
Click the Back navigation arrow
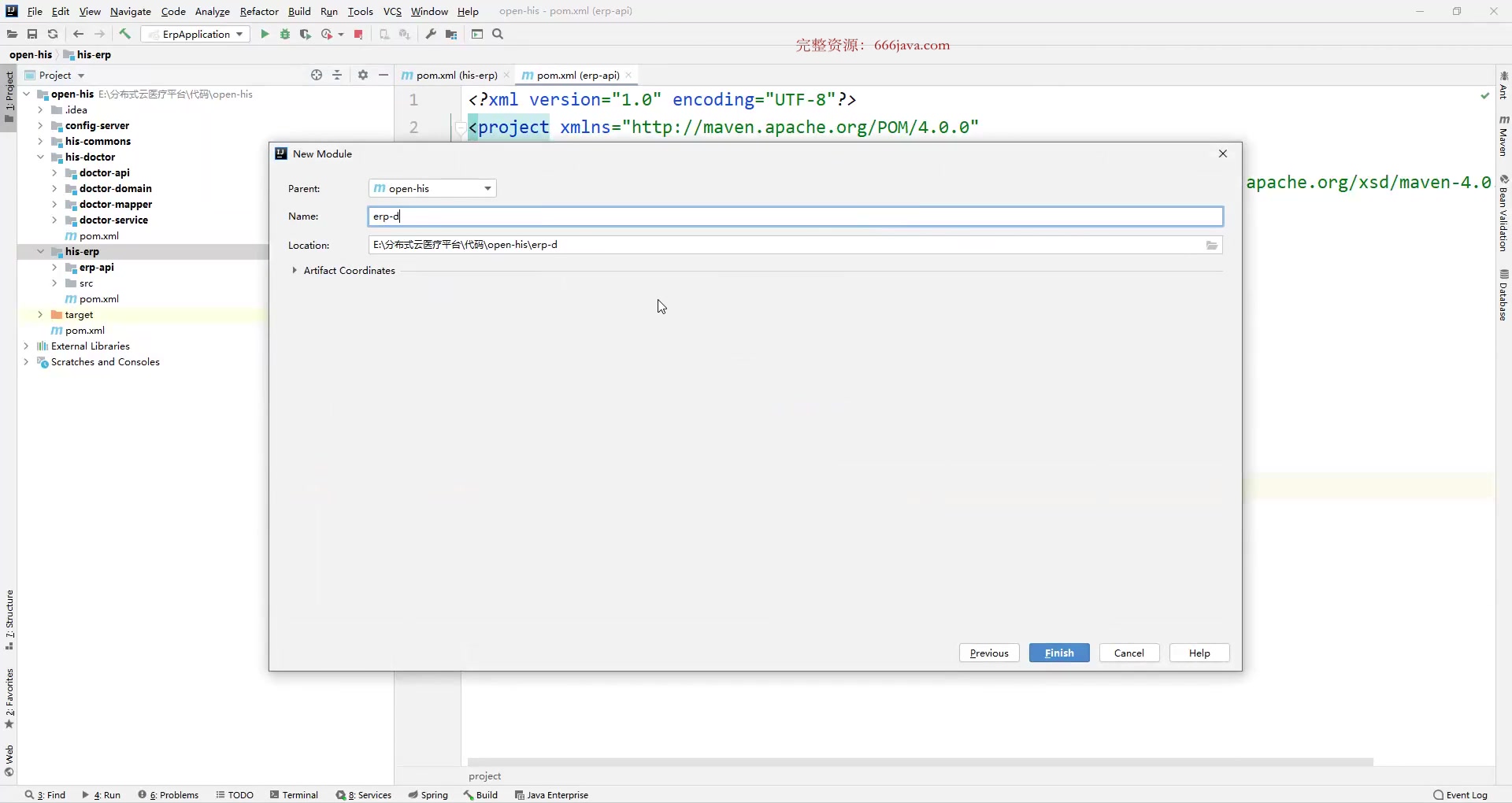tap(78, 34)
